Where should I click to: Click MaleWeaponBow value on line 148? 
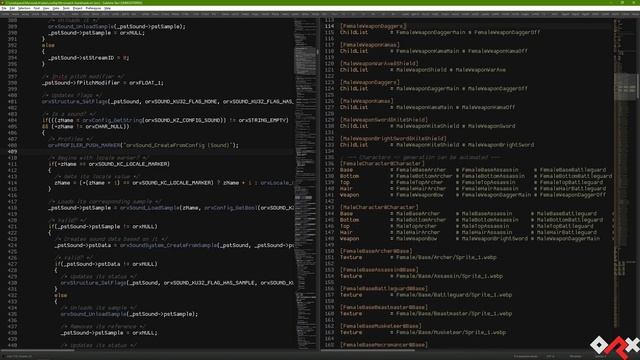coord(417,239)
